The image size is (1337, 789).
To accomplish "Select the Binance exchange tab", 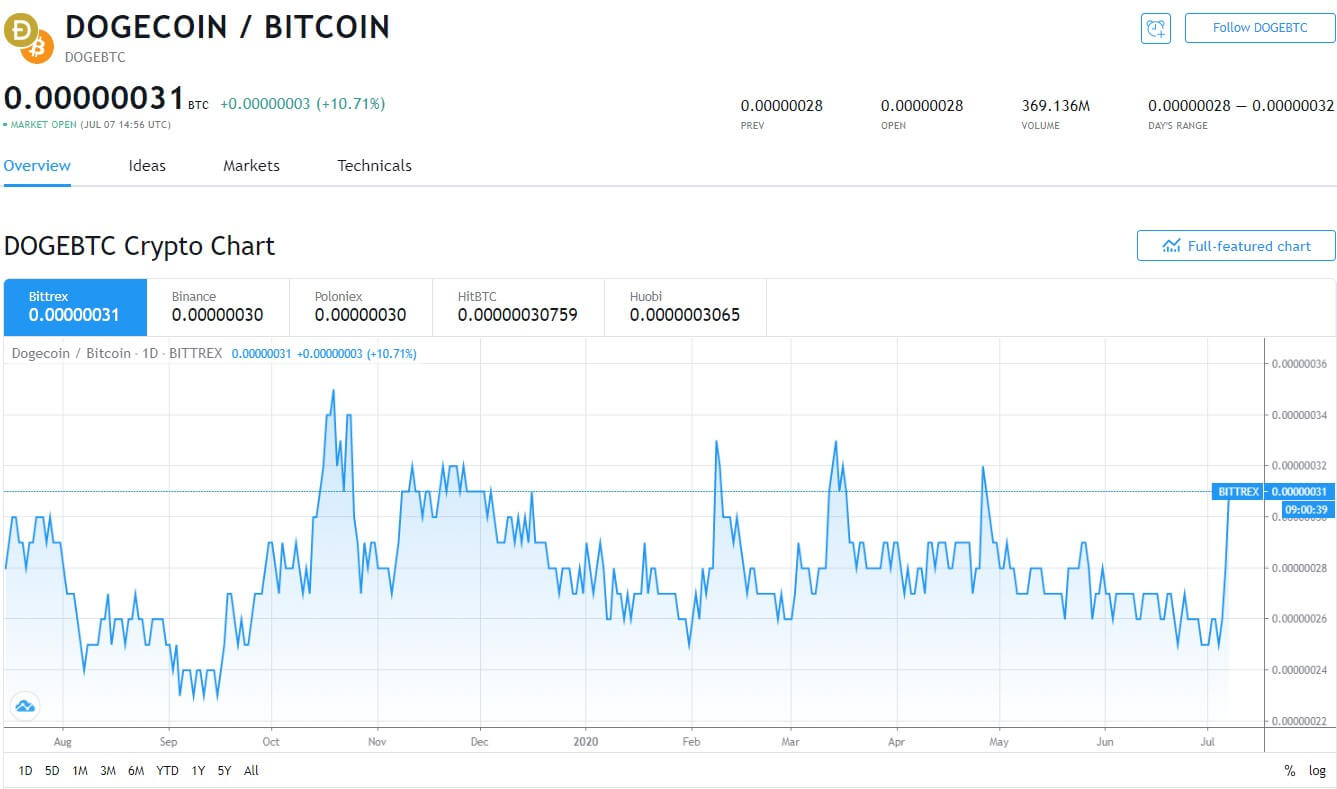I will [218, 307].
